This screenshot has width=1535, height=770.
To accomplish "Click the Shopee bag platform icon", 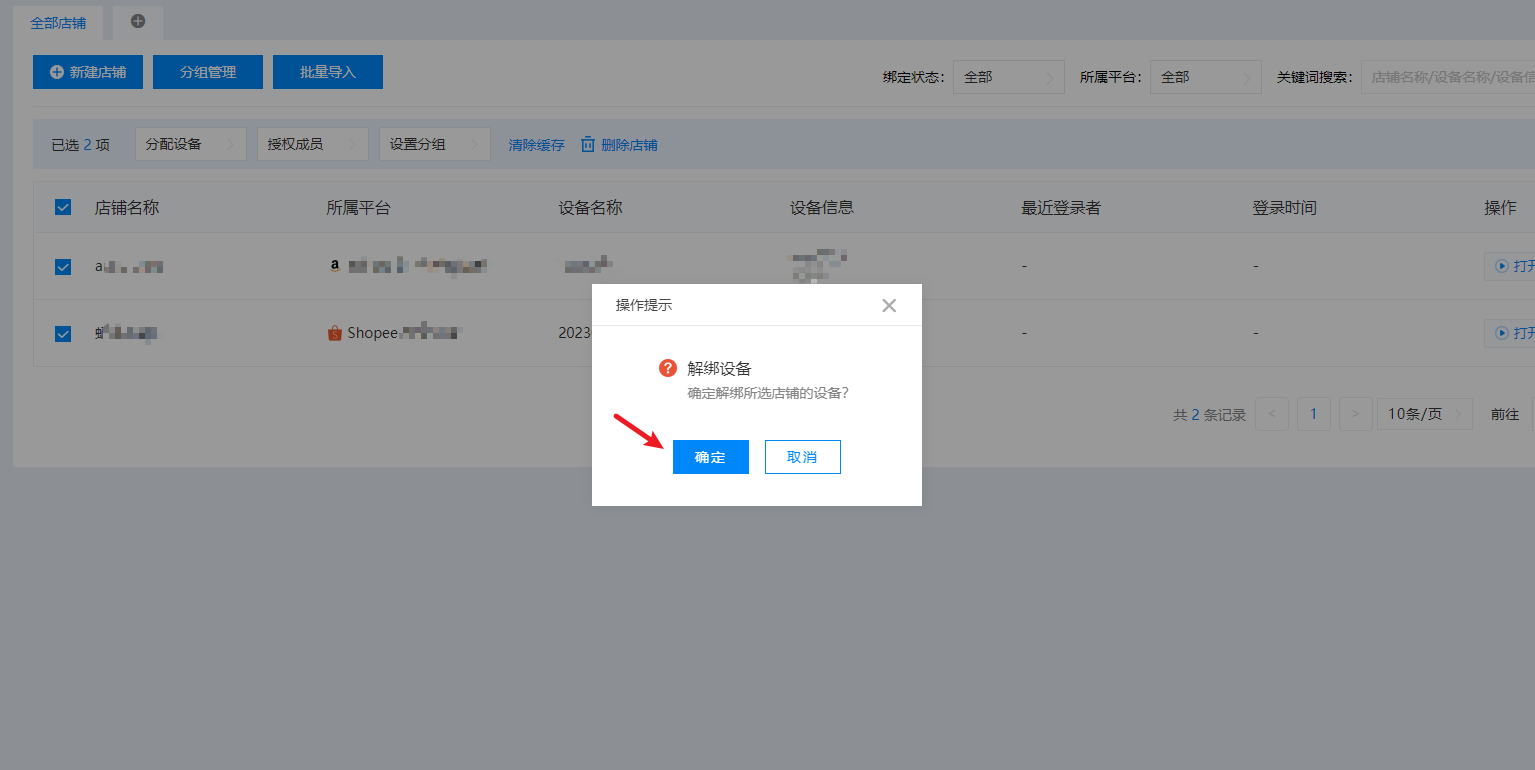I will (335, 333).
